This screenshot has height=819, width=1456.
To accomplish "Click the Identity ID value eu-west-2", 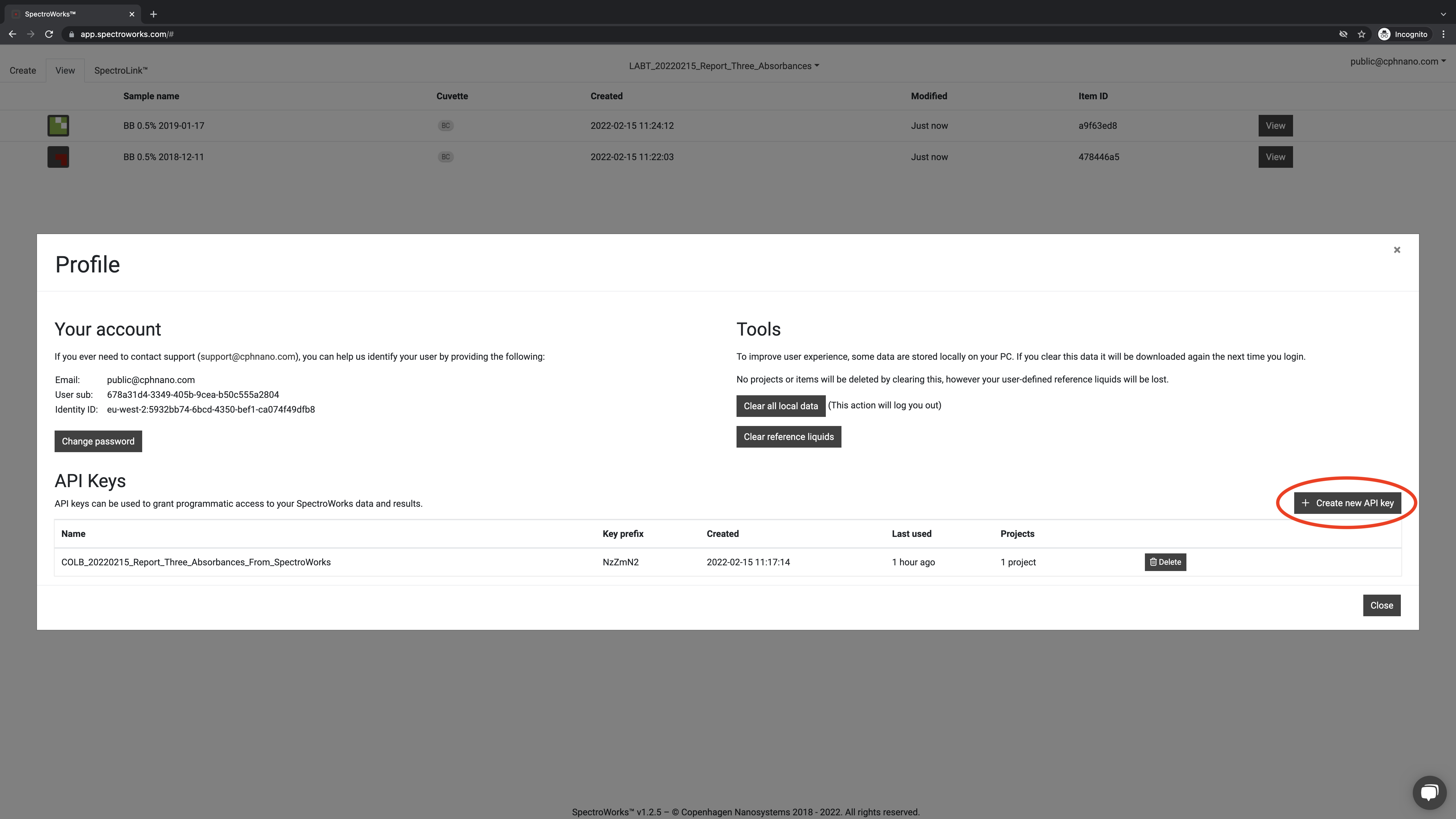I will pos(211,409).
